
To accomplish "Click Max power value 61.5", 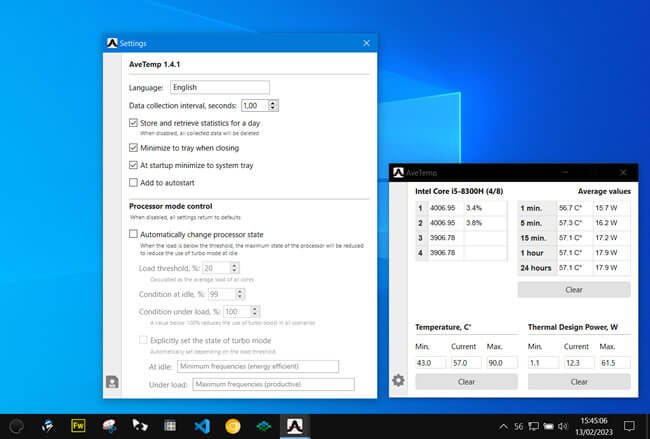I will pos(615,363).
